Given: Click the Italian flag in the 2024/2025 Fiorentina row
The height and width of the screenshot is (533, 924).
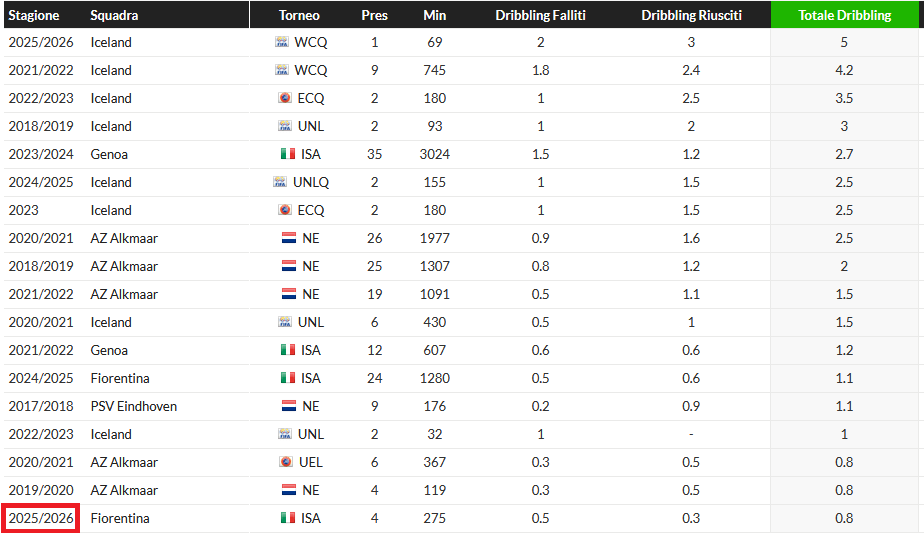Looking at the screenshot, I should tap(288, 378).
